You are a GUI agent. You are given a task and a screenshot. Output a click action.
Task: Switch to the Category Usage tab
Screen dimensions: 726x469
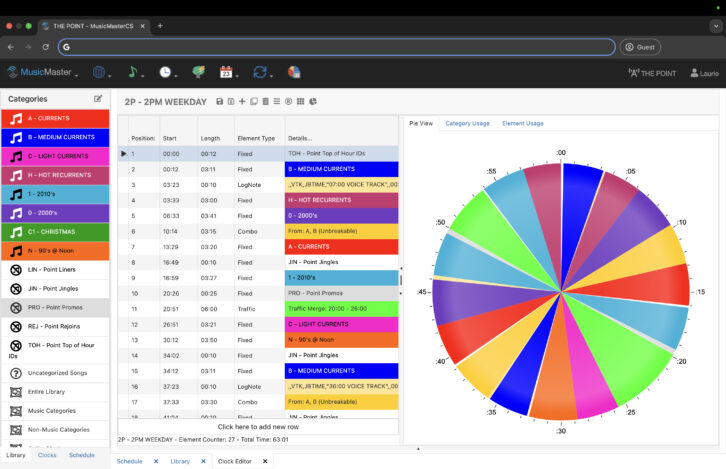(x=467, y=124)
